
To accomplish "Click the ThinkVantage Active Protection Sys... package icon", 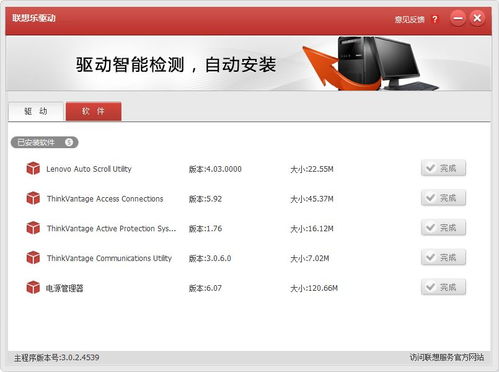I will tap(33, 228).
